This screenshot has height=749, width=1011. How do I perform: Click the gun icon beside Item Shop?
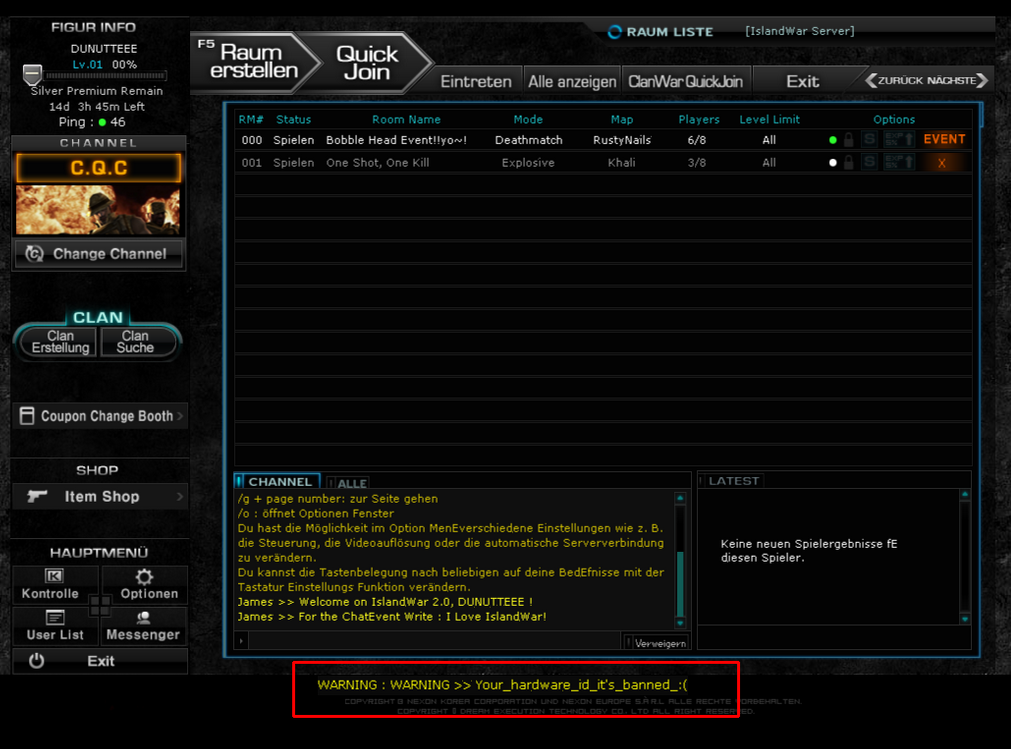point(37,496)
